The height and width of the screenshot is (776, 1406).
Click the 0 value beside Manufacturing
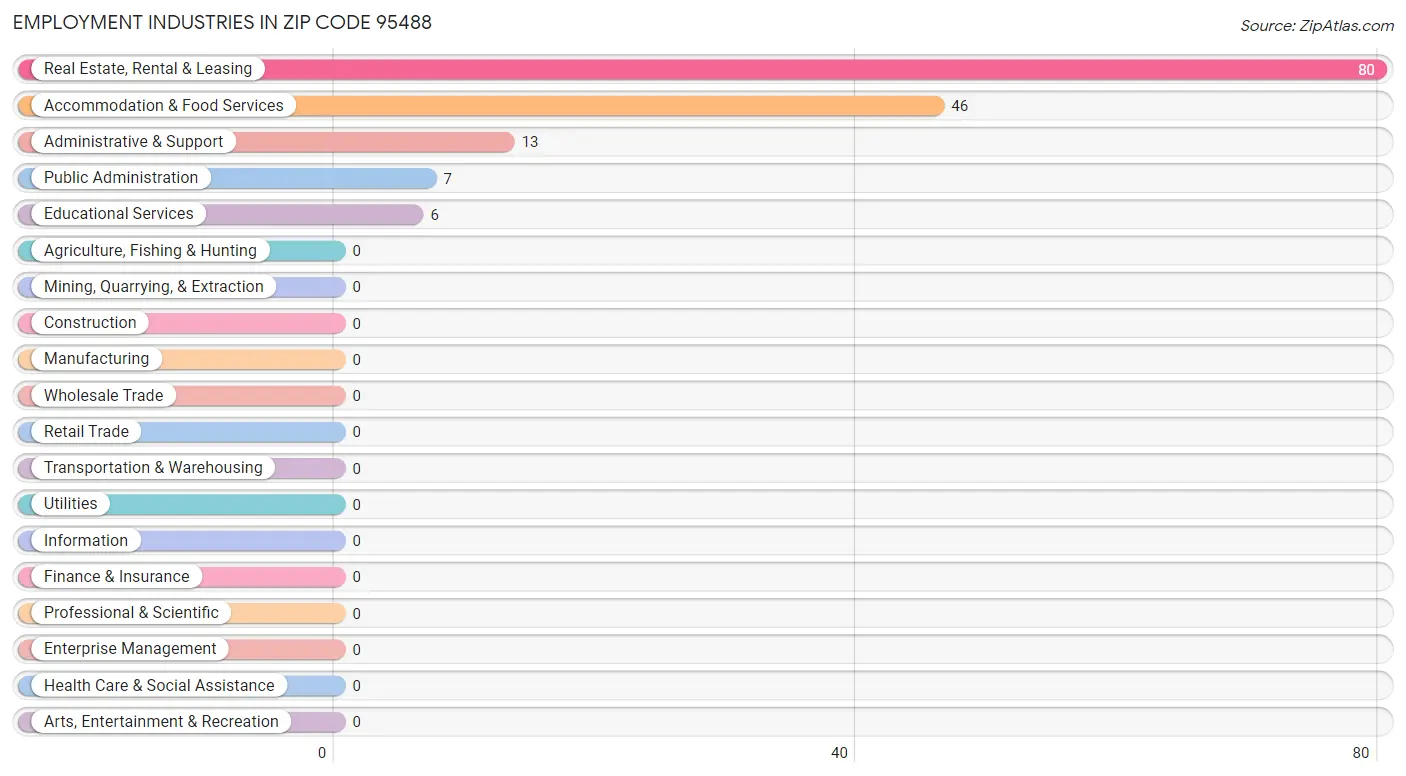[x=357, y=360]
